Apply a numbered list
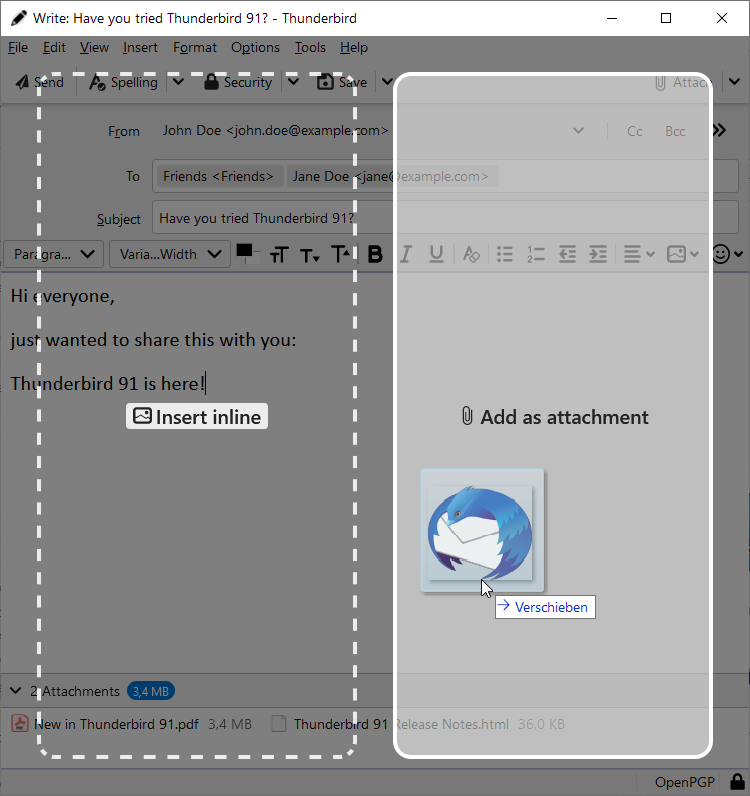This screenshot has height=796, width=750. point(536,254)
